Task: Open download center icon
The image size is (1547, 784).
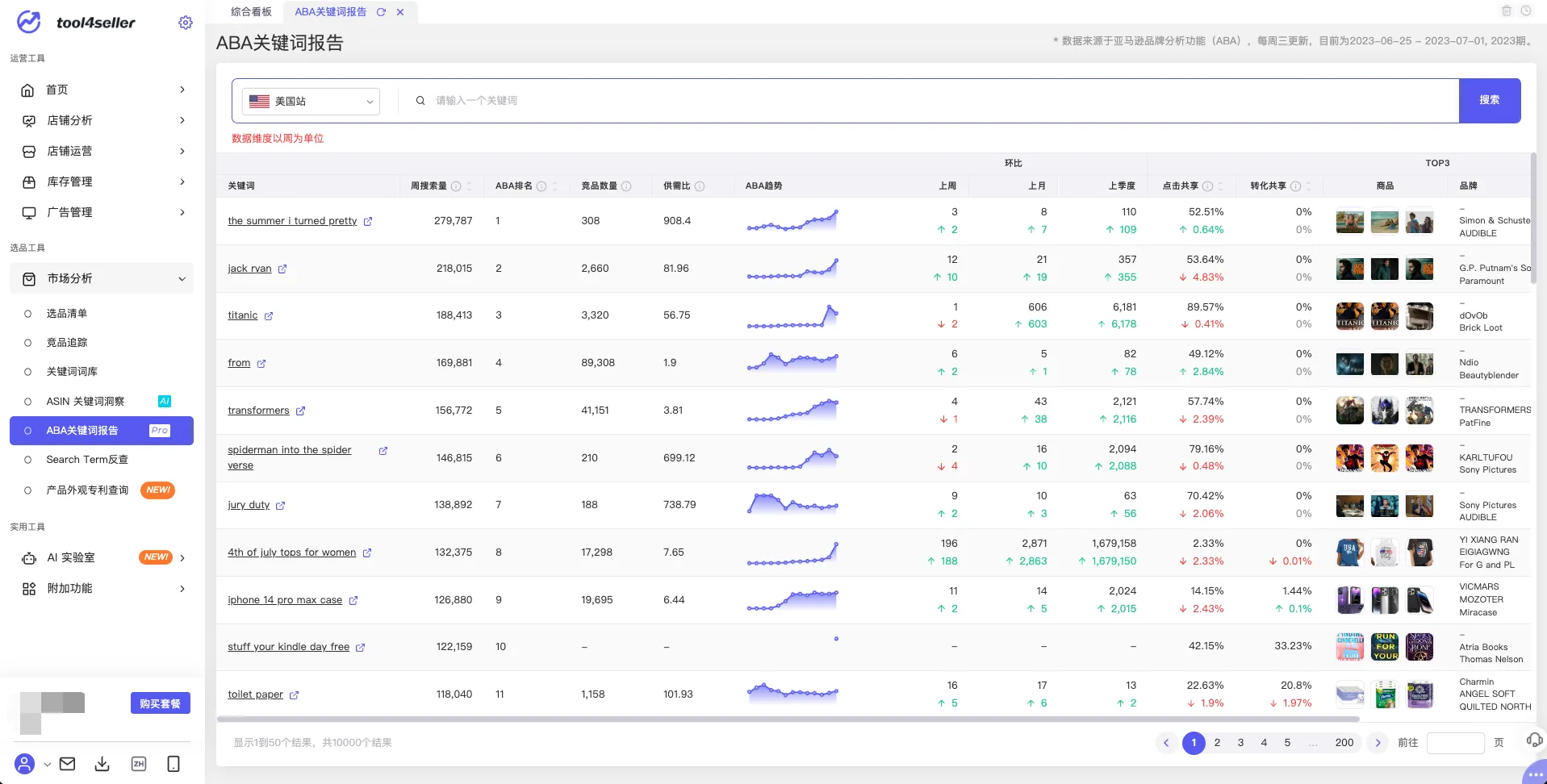Action: (102, 763)
